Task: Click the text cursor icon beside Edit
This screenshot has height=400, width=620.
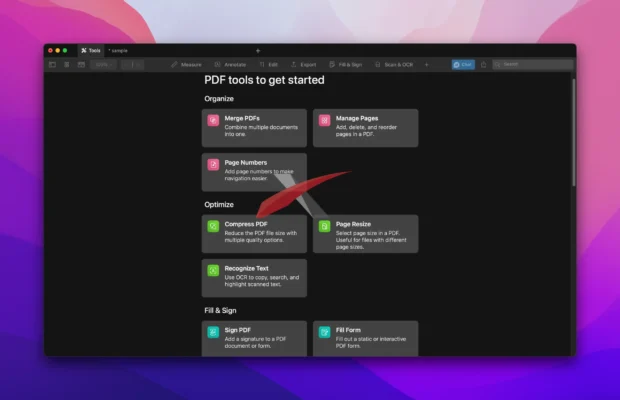Action: click(262, 64)
